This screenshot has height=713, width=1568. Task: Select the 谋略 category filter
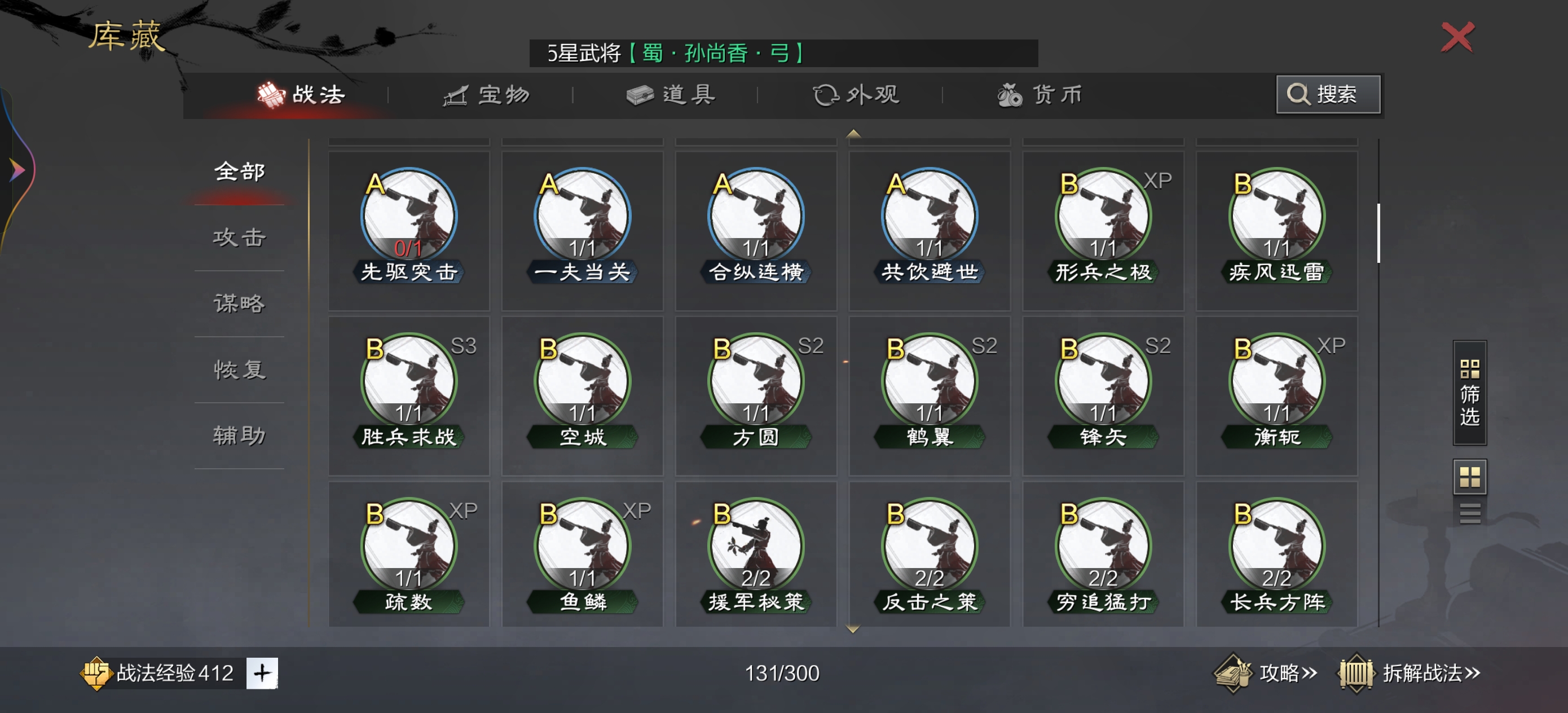click(239, 303)
